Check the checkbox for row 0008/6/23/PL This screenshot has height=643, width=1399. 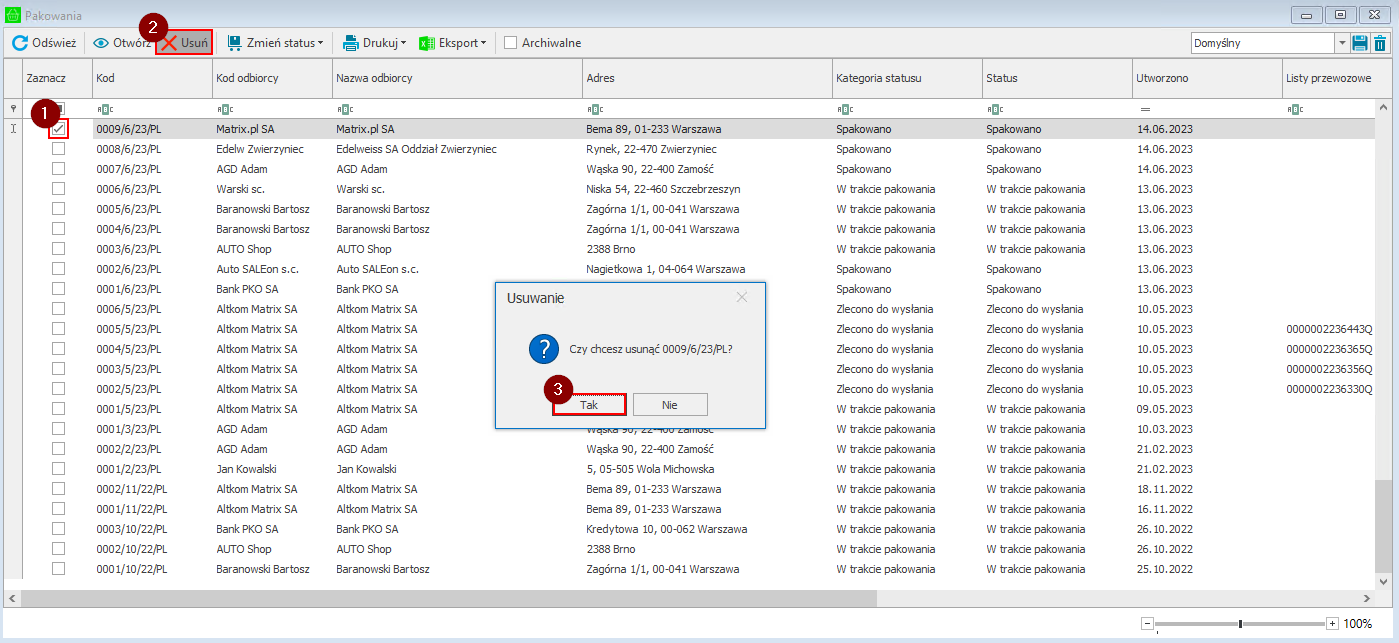(59, 149)
